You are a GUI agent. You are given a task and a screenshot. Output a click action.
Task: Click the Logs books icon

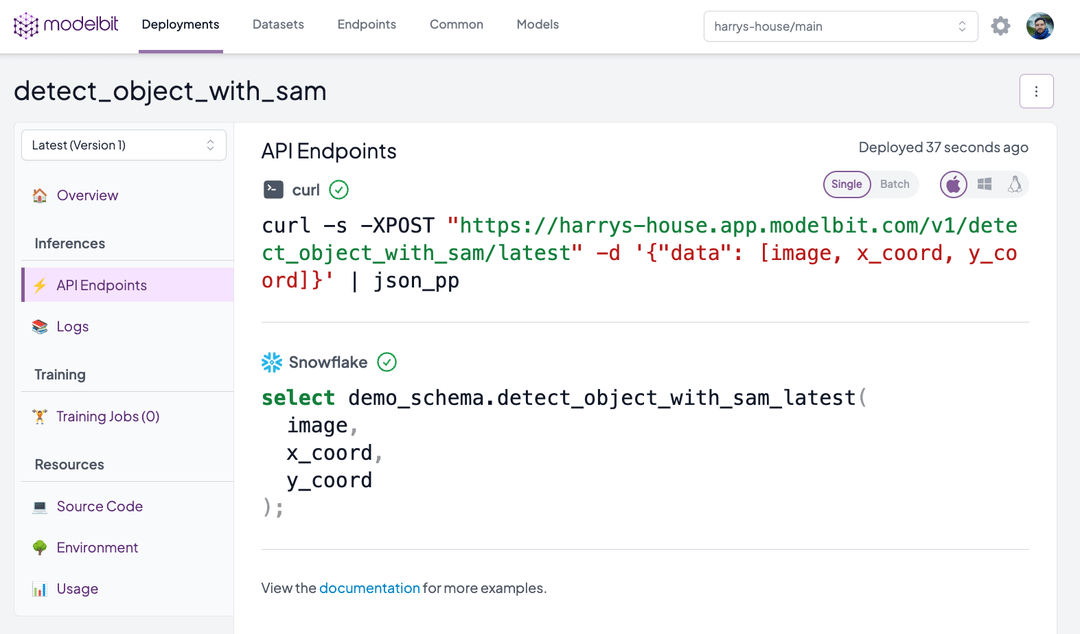coord(40,327)
